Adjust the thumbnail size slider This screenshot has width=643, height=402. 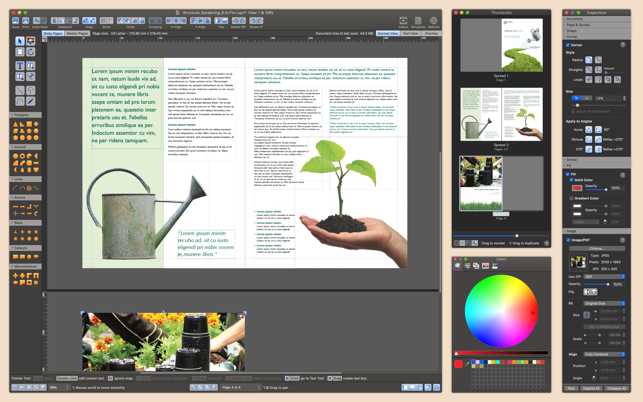pyautogui.click(x=501, y=236)
